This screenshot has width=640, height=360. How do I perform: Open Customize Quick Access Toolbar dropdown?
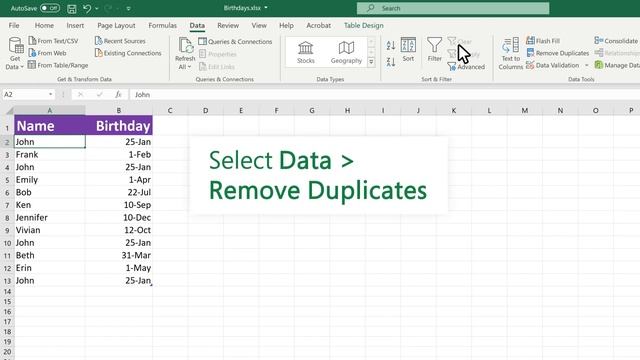click(x=128, y=8)
